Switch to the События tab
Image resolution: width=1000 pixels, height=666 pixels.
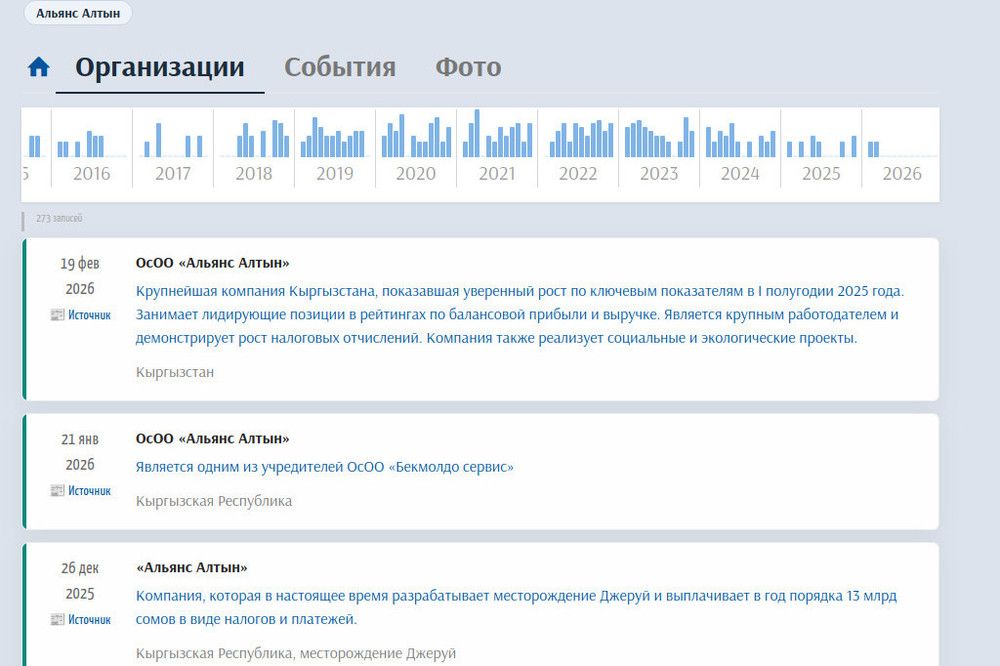pyautogui.click(x=339, y=67)
